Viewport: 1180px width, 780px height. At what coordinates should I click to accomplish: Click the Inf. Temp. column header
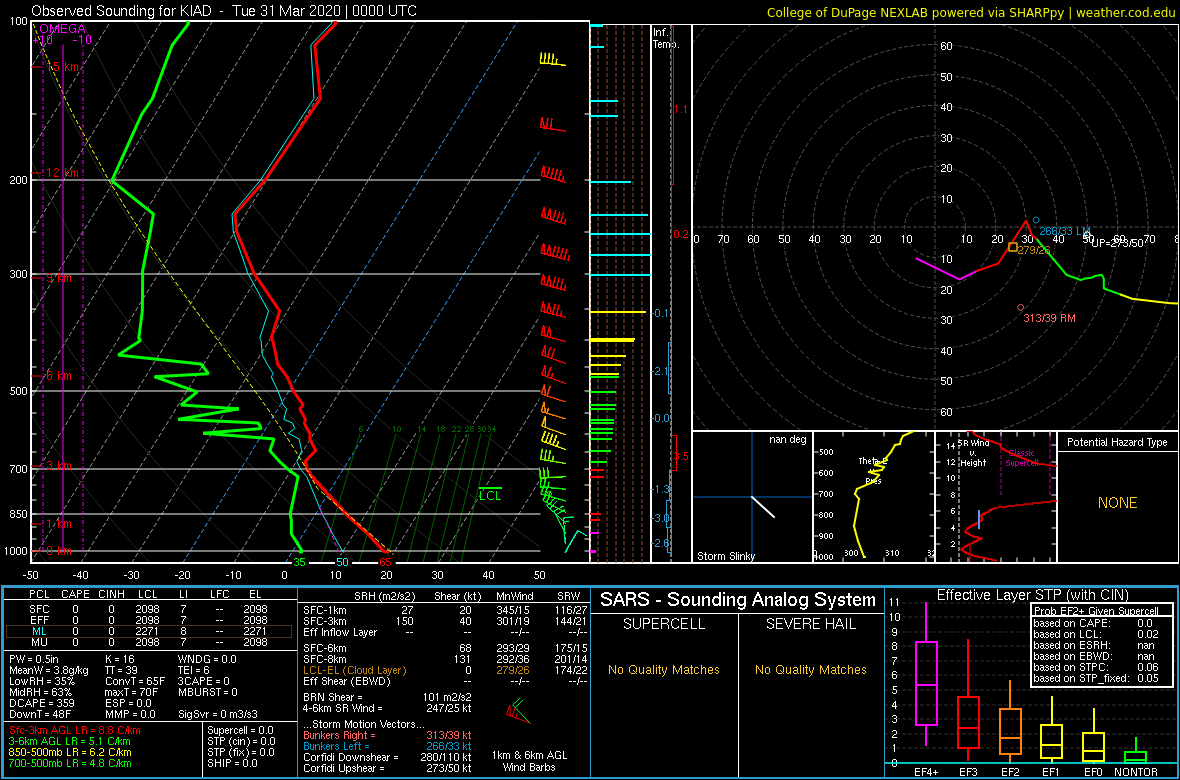coord(667,38)
